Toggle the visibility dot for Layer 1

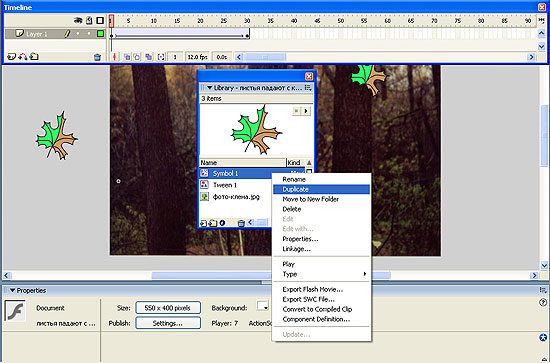tap(78, 34)
